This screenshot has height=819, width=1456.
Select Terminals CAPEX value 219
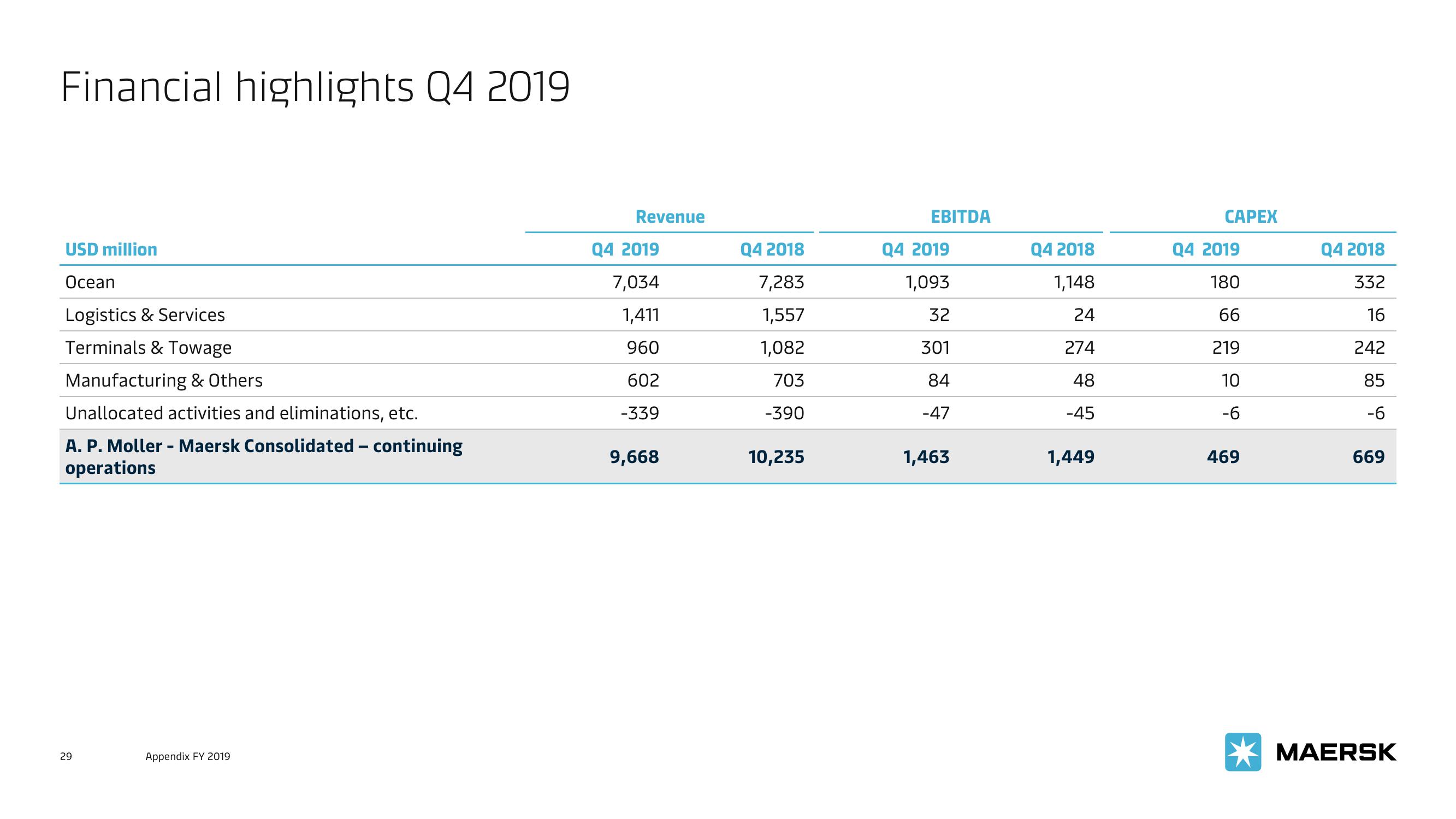pos(1226,348)
